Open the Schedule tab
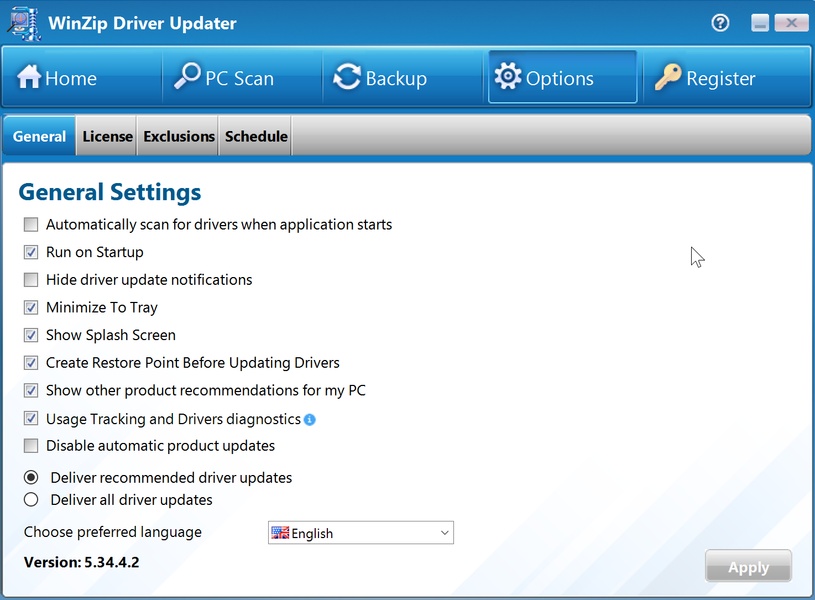Viewport: 815px width, 600px height. [x=256, y=136]
